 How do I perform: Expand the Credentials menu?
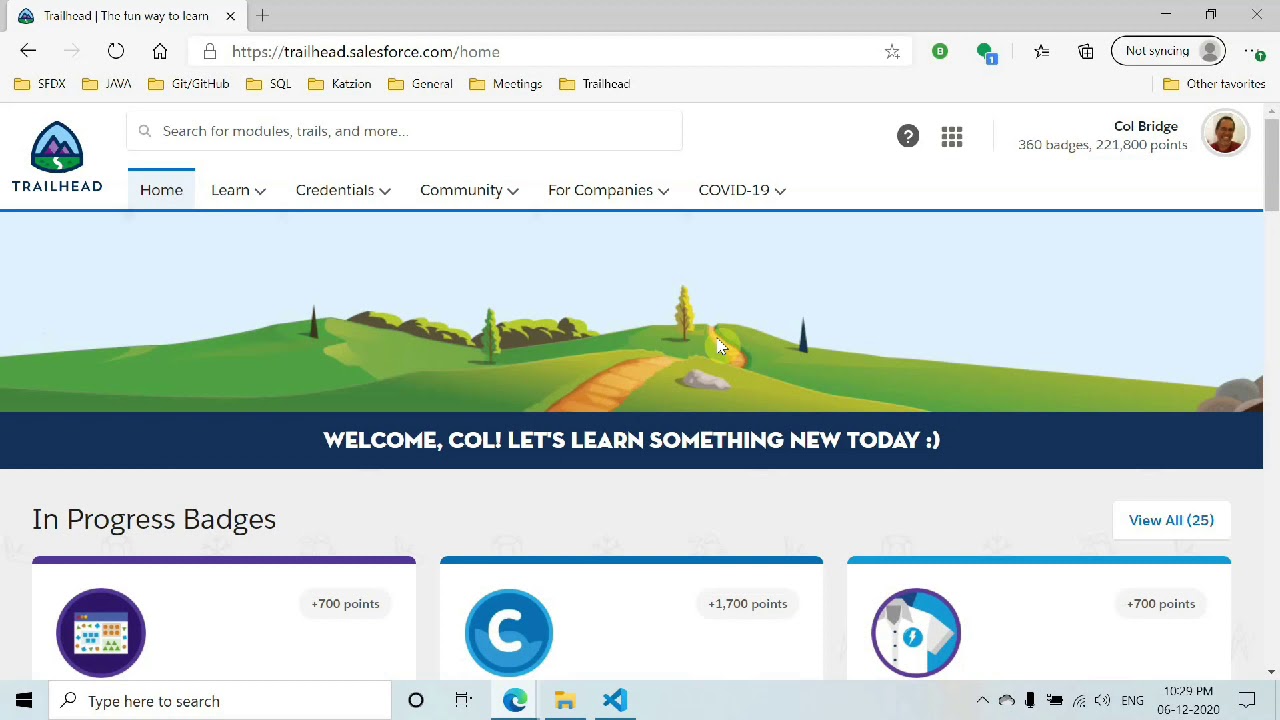pyautogui.click(x=343, y=190)
